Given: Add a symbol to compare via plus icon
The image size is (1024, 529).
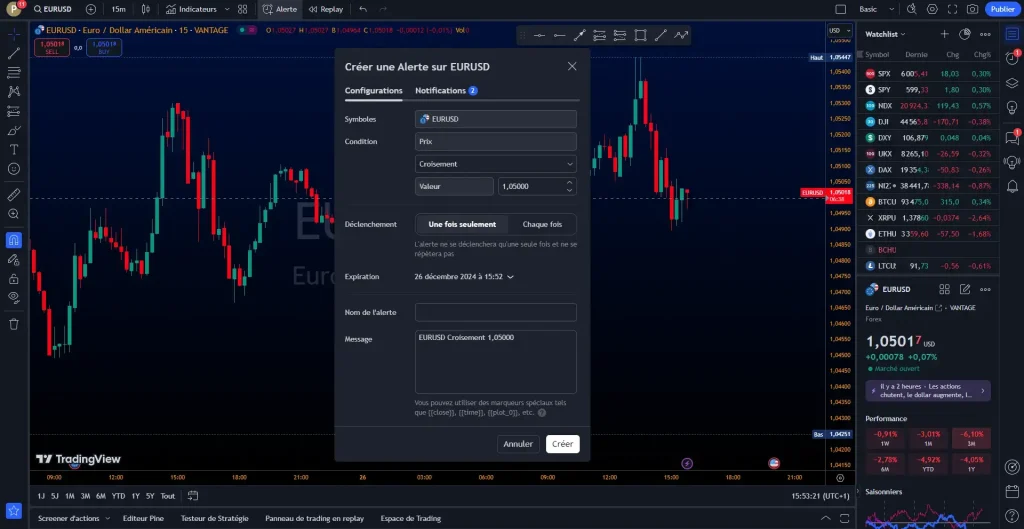Looking at the screenshot, I should 91,9.
